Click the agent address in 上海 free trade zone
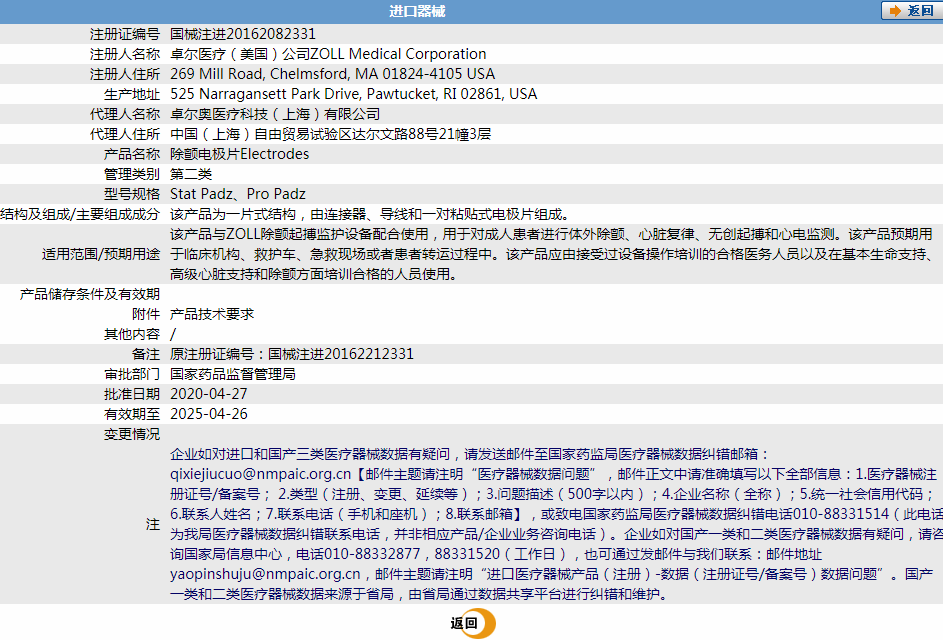 pos(330,134)
